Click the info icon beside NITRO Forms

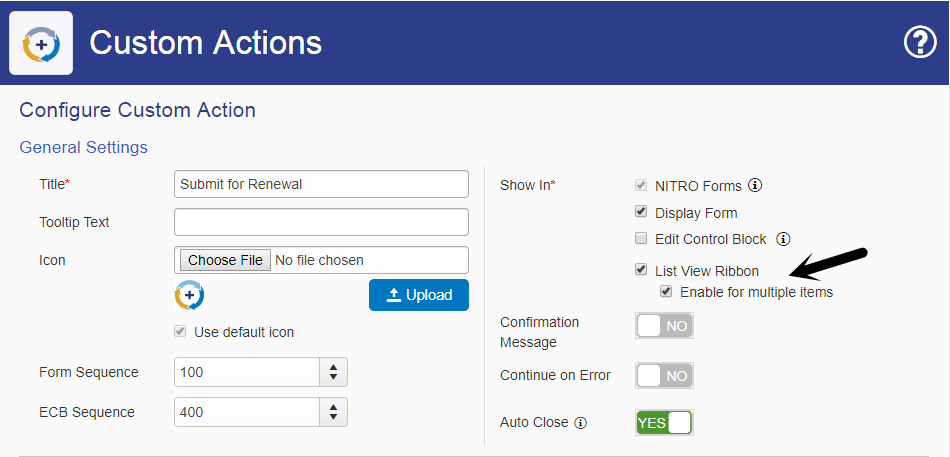pos(755,185)
